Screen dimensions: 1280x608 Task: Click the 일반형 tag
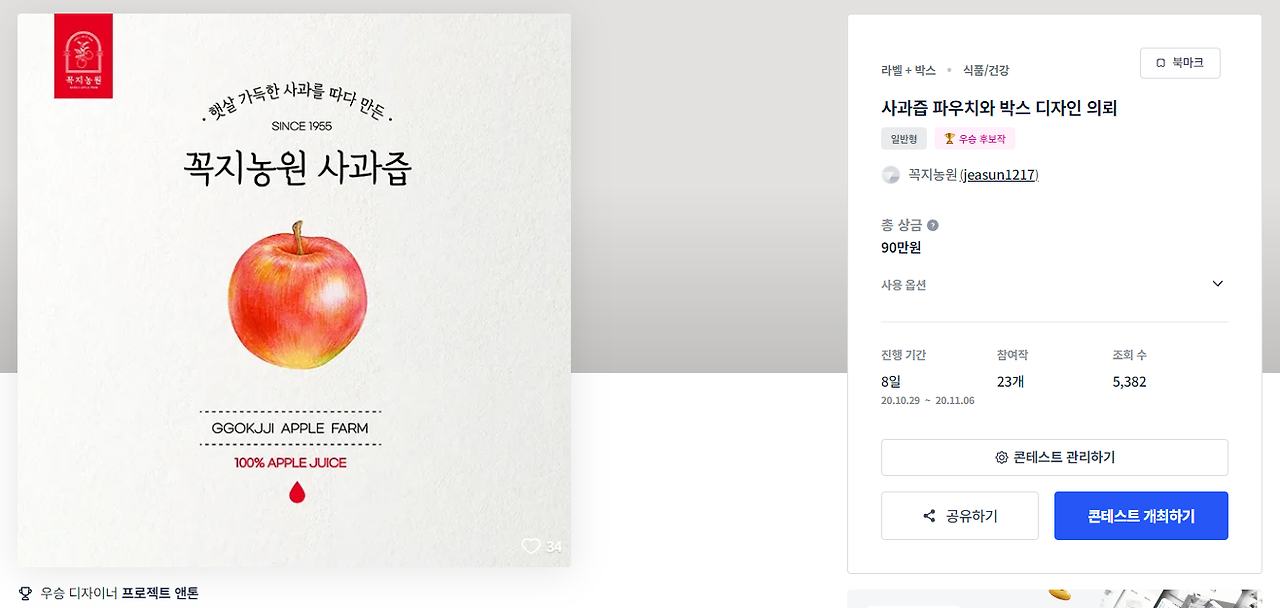904,139
